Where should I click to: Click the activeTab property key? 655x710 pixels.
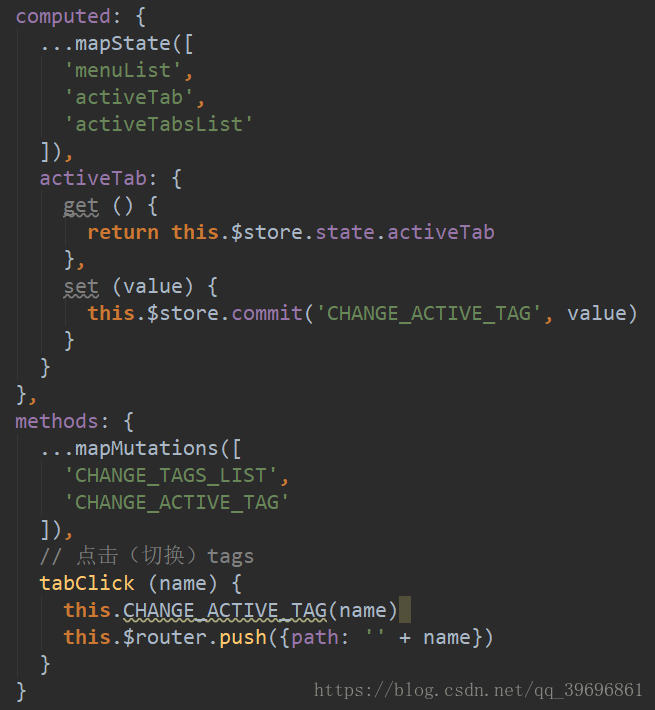93,178
